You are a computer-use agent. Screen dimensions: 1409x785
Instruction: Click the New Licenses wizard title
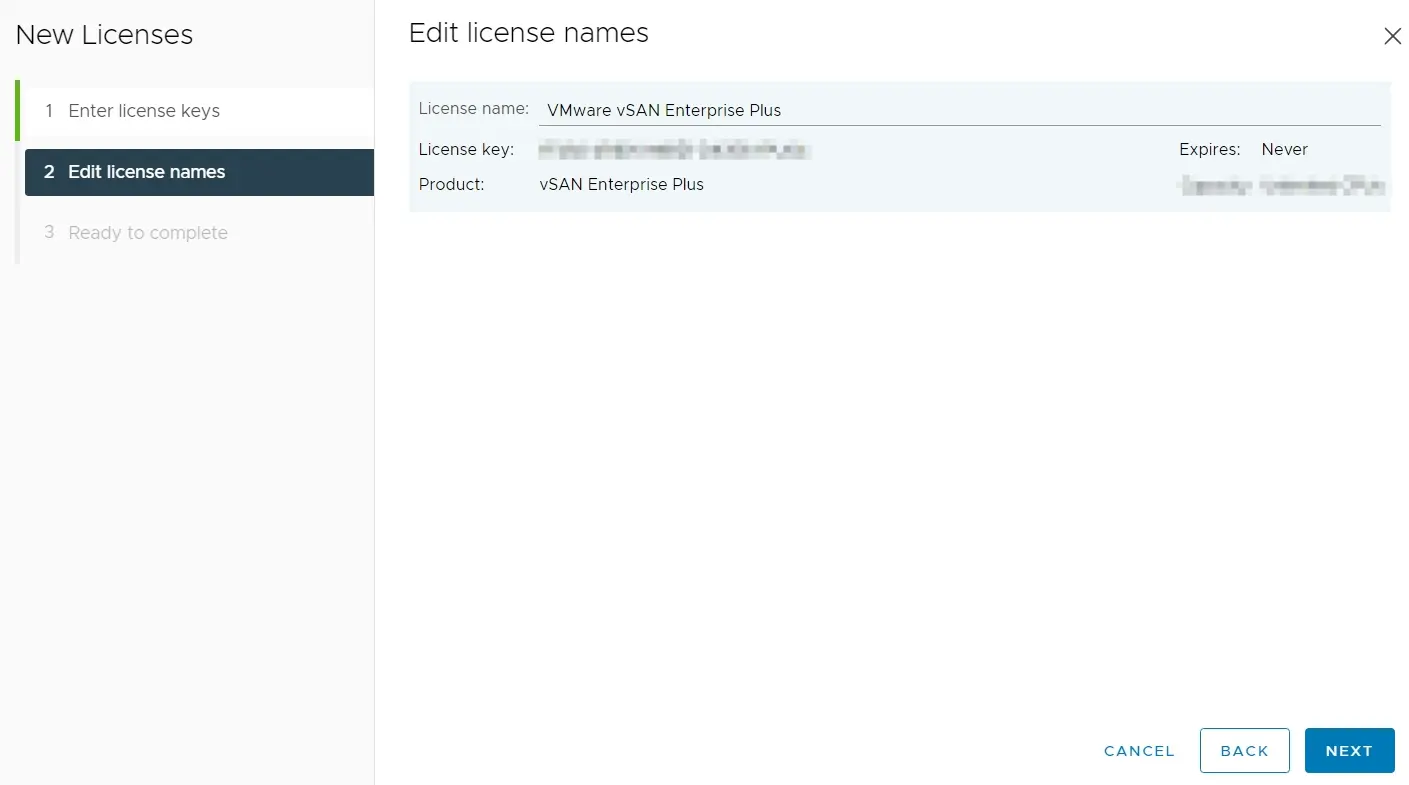point(104,35)
